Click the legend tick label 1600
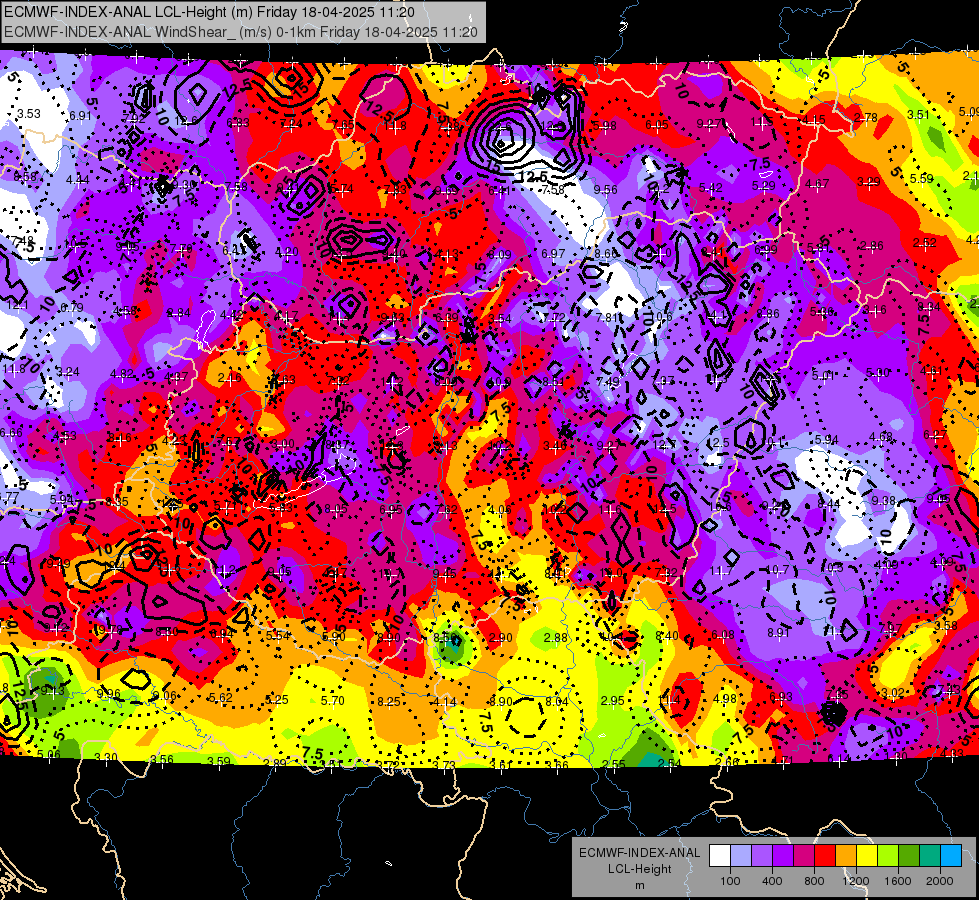This screenshot has height=900, width=979. (898, 881)
